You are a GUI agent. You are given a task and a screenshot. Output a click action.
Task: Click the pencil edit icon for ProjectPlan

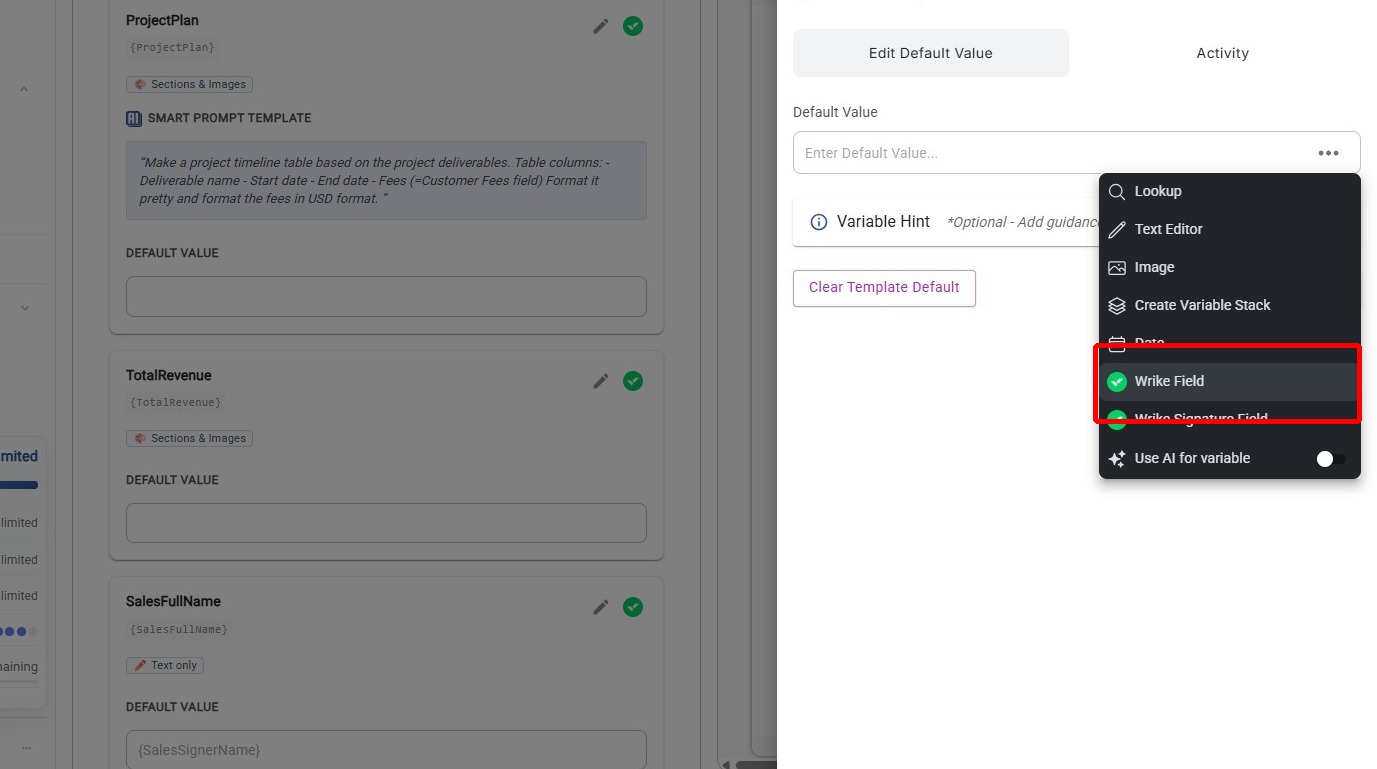click(600, 26)
